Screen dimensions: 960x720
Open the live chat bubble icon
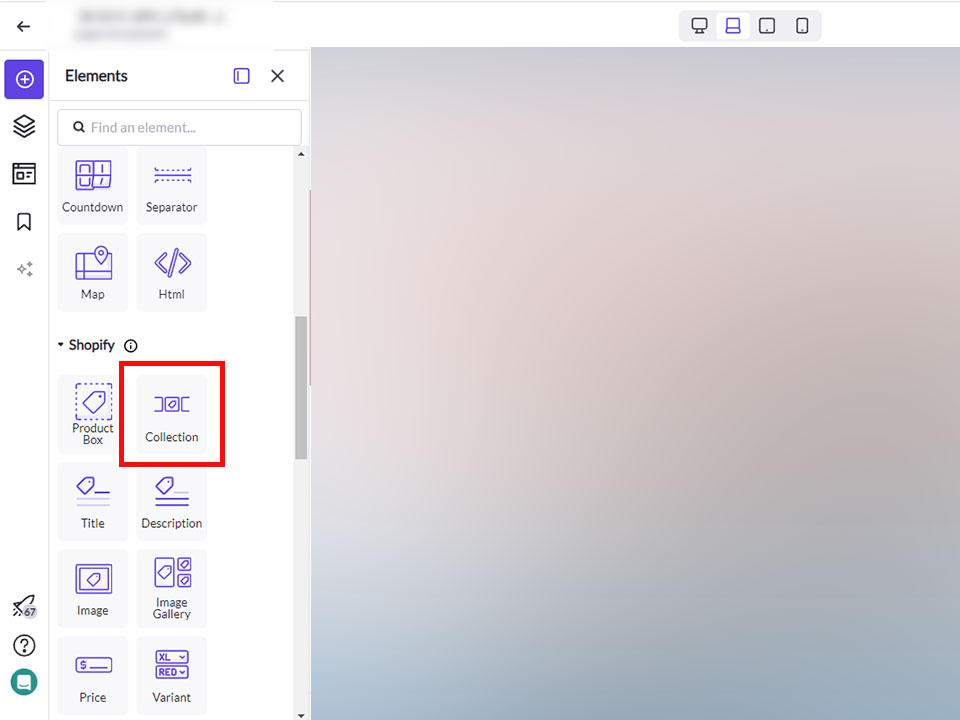(24, 682)
